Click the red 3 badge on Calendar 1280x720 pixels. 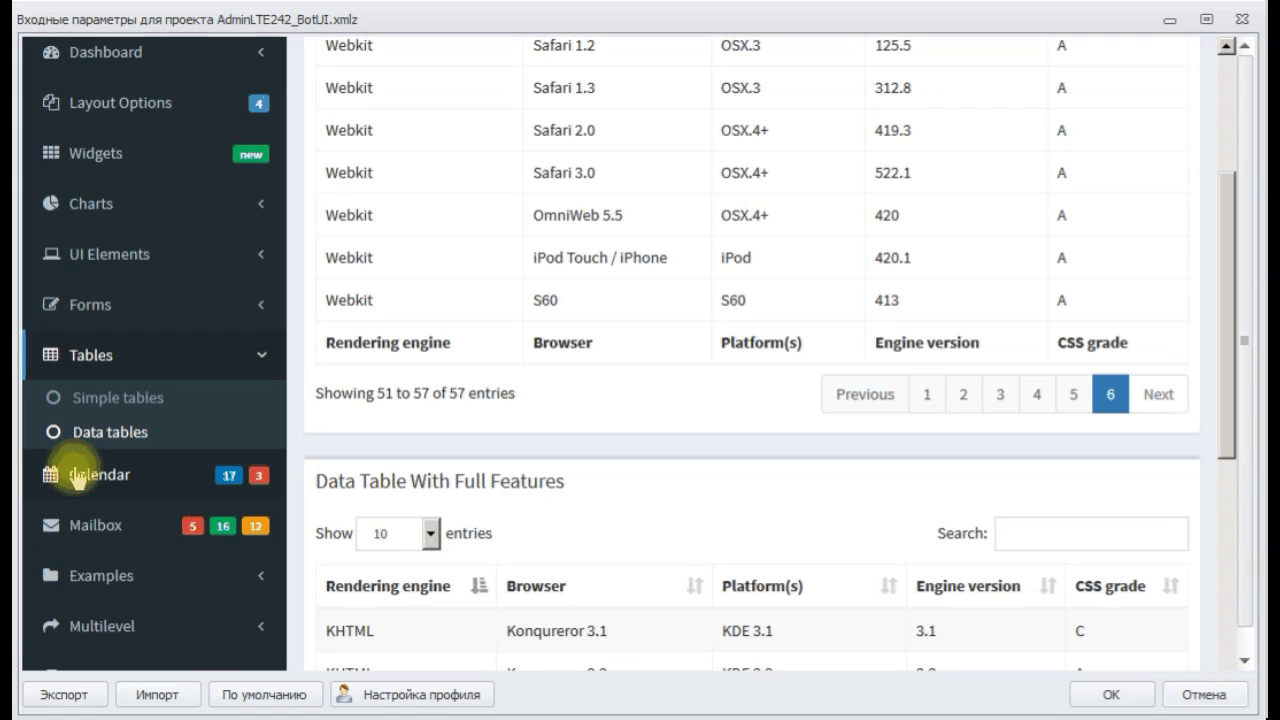pos(259,476)
